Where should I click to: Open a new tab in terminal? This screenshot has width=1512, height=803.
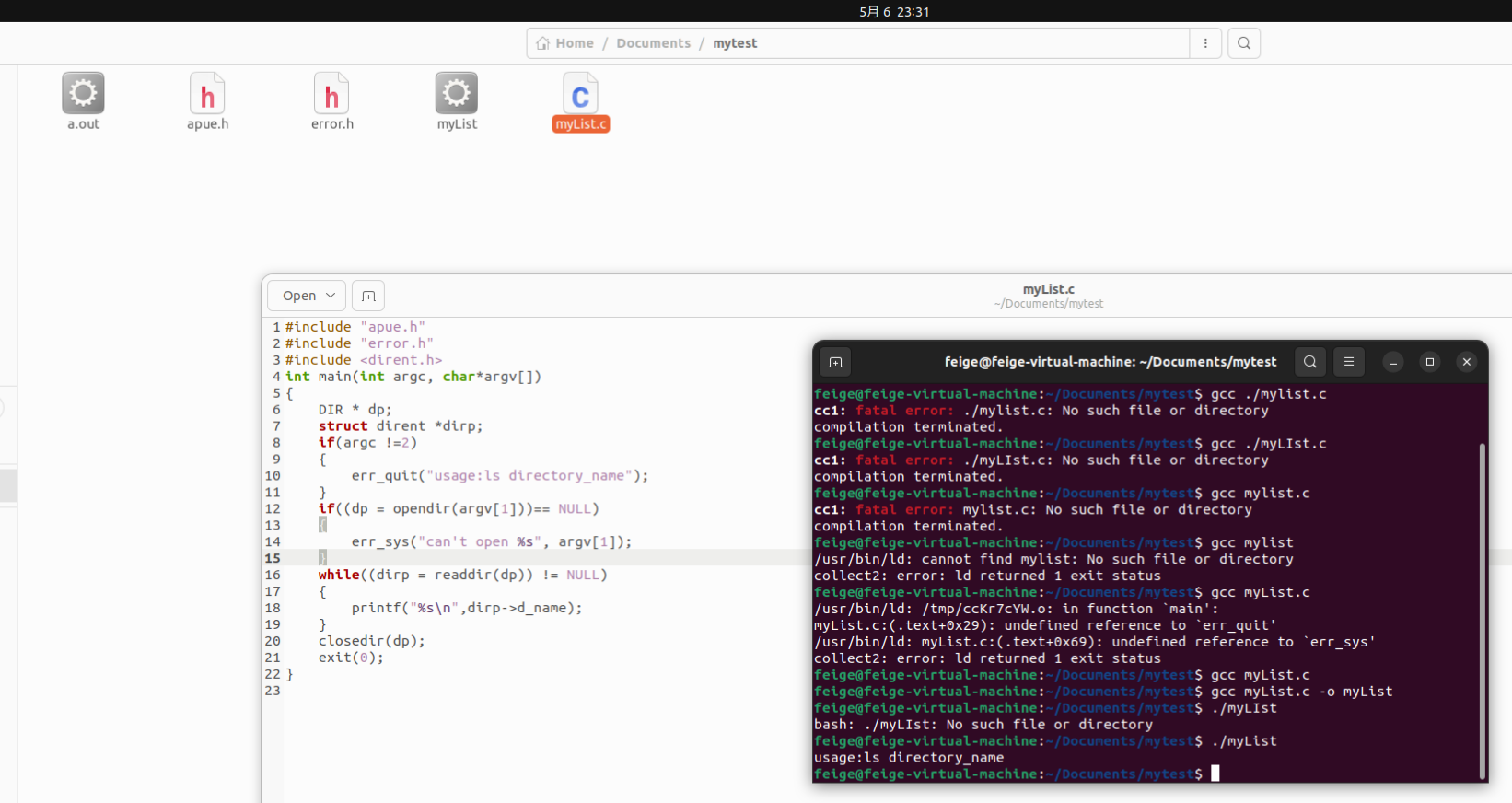(x=835, y=362)
